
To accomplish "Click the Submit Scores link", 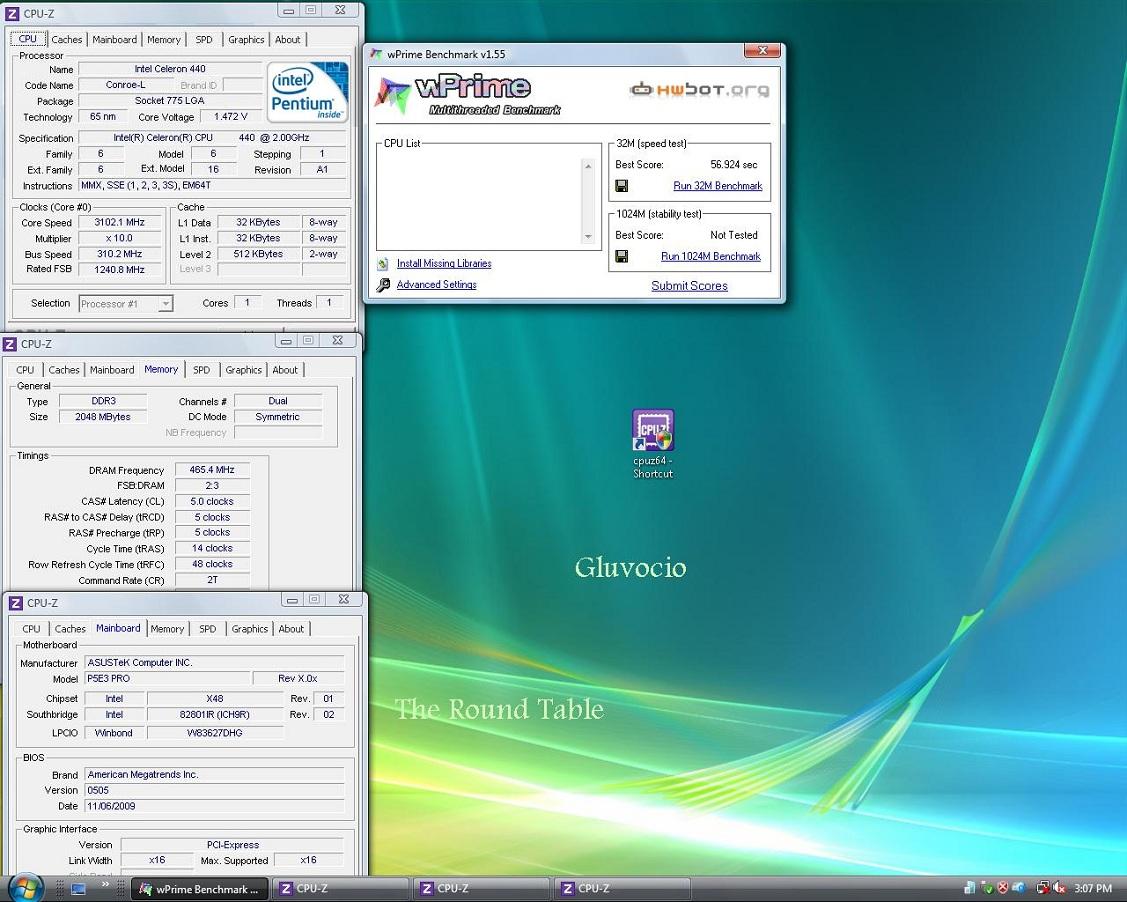I will pyautogui.click(x=689, y=286).
